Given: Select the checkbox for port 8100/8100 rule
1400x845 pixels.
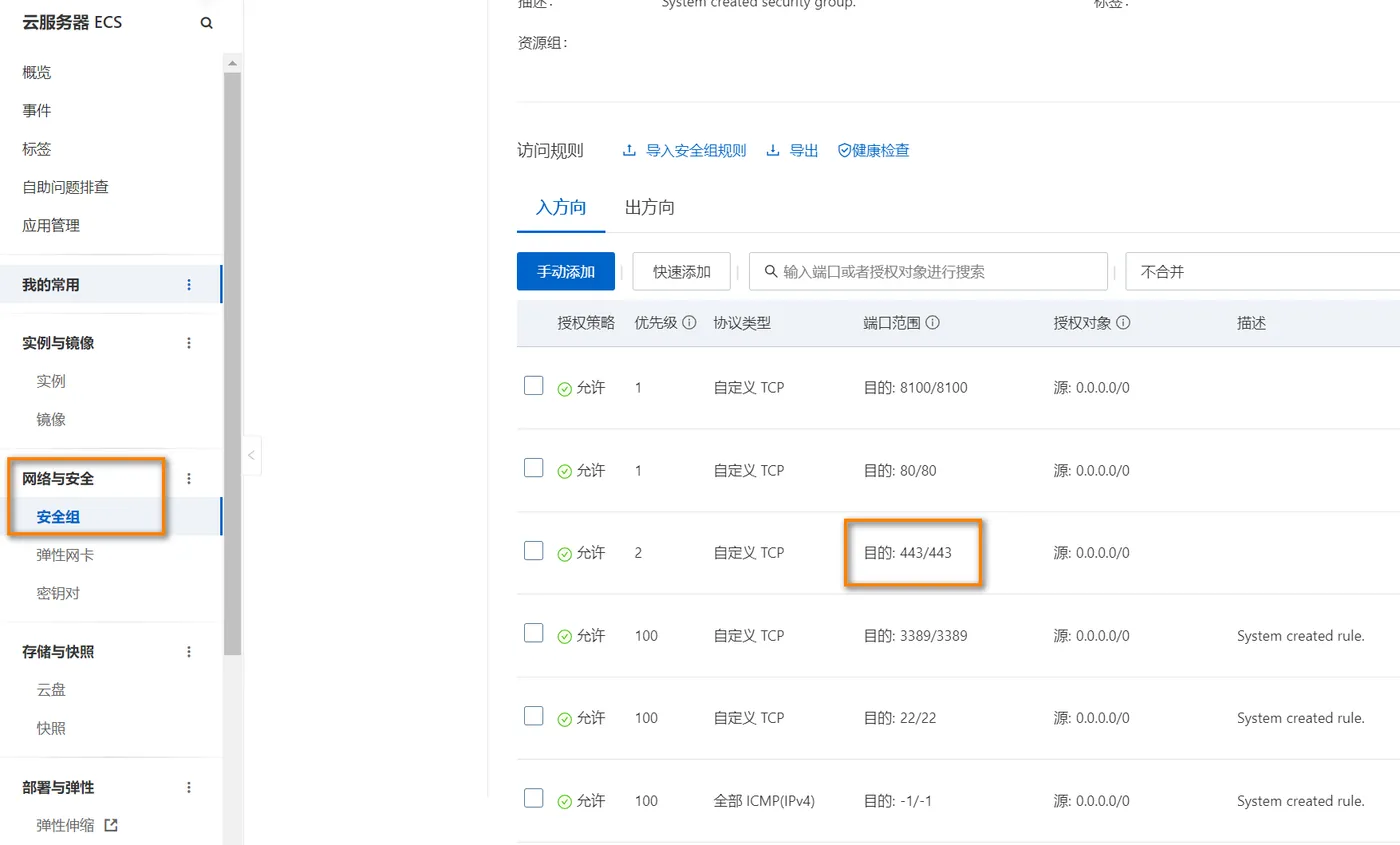Looking at the screenshot, I should click(x=534, y=386).
